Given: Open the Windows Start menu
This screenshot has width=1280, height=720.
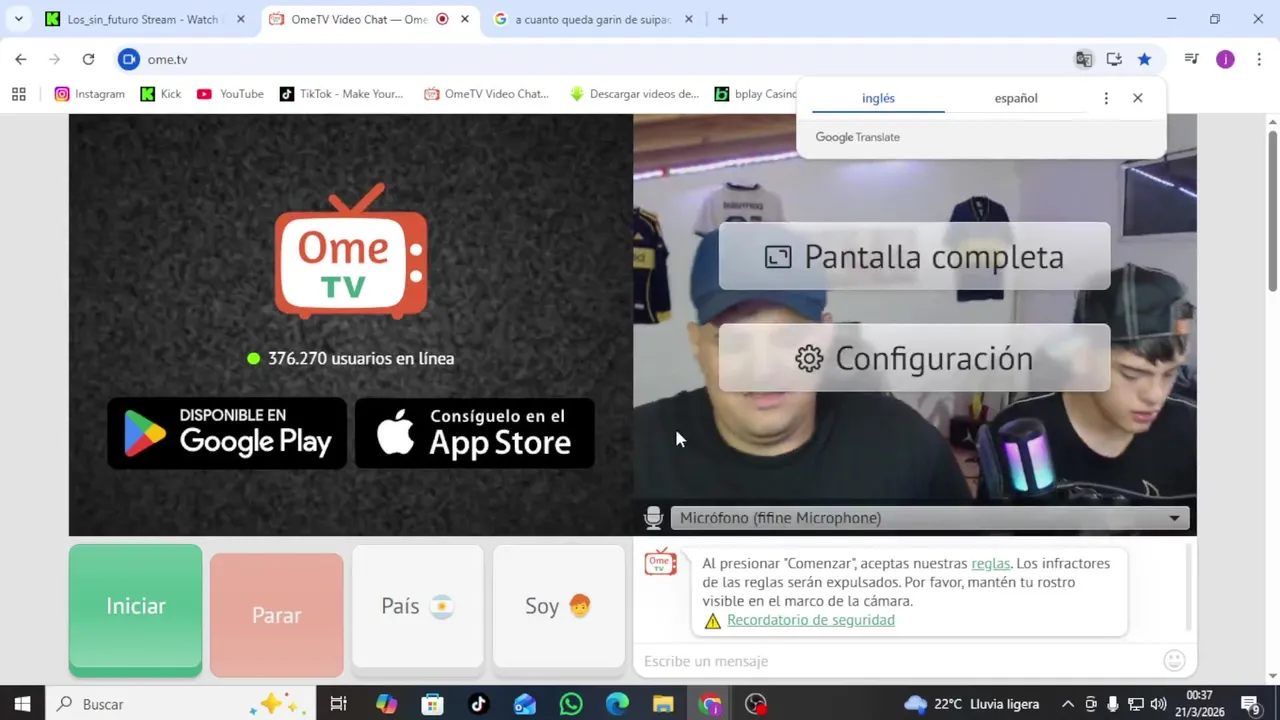Looking at the screenshot, I should (x=22, y=704).
